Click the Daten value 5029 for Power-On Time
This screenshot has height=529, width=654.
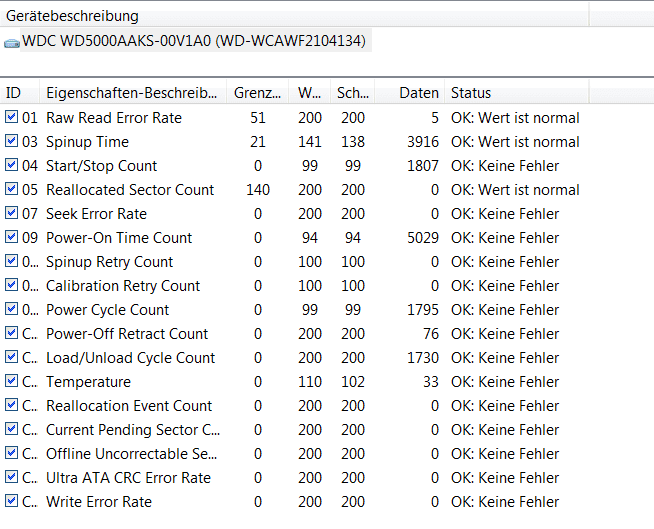coord(423,238)
